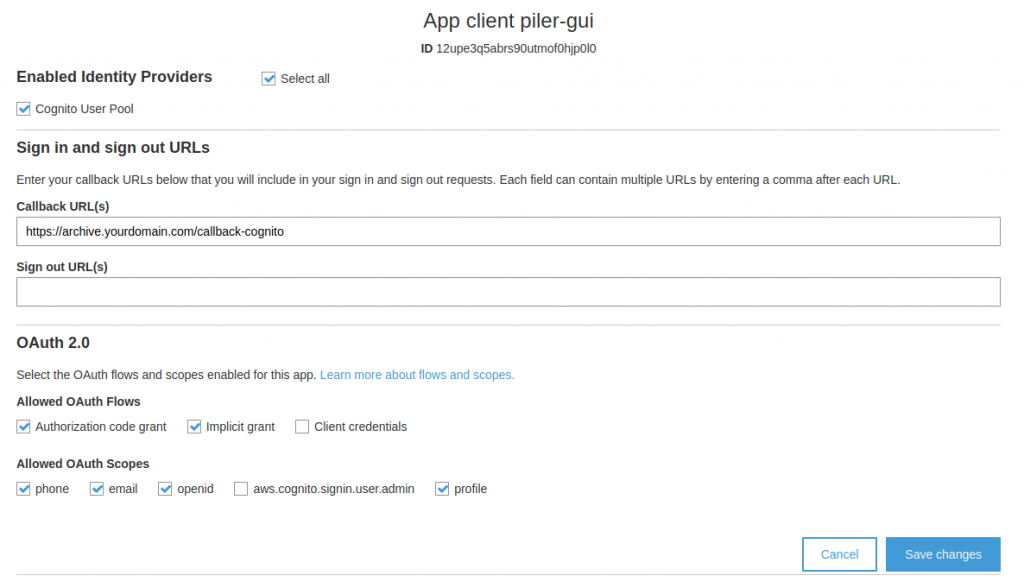Viewport: 1024px width, 582px height.
Task: Open Learn more about flows and scopes
Action: click(417, 375)
